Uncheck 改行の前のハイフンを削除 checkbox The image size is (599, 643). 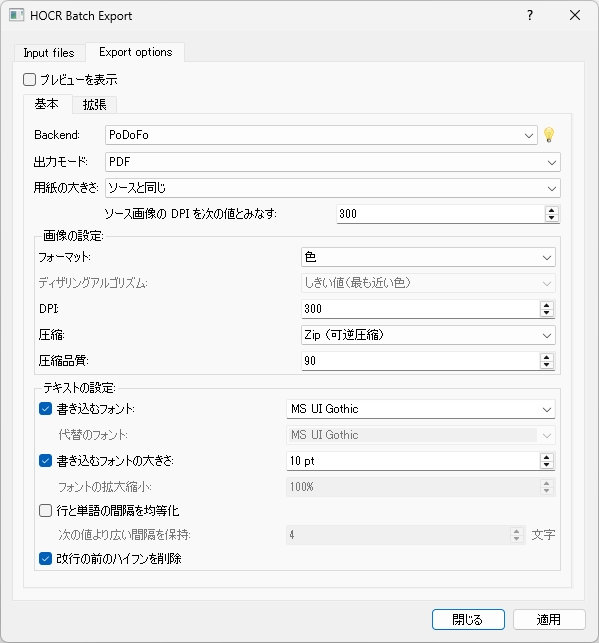click(46, 559)
